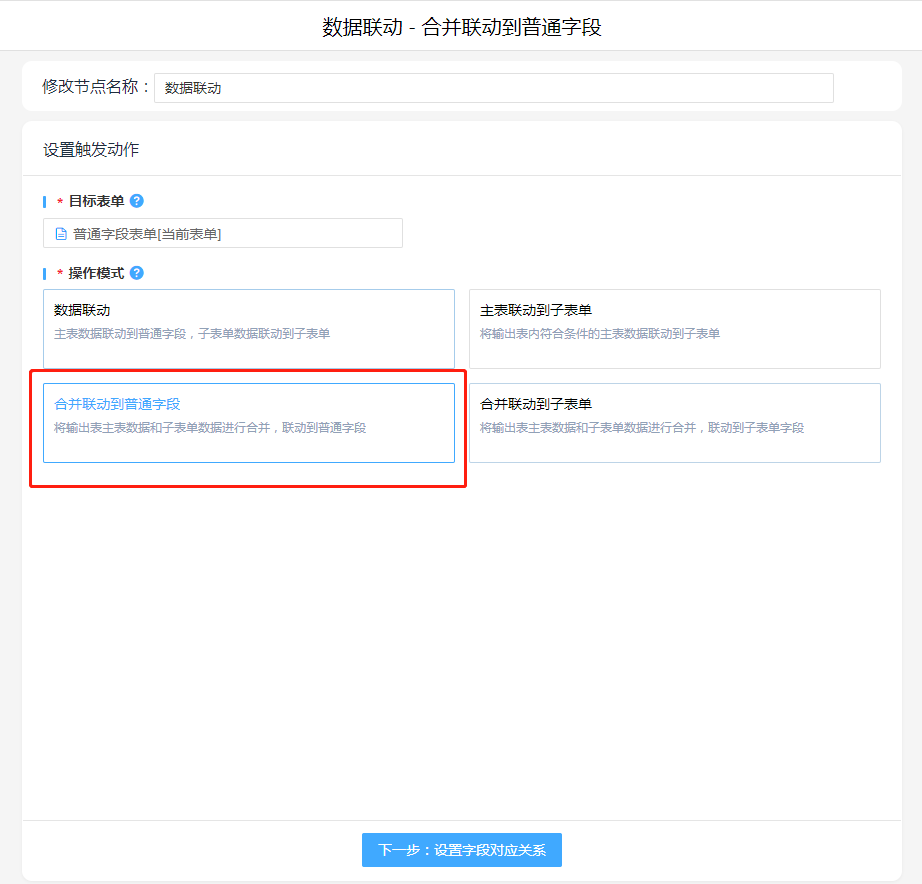Viewport: 922px width, 884px height.
Task: Click the description ending with 联动到普通字段
Action: tap(210, 427)
